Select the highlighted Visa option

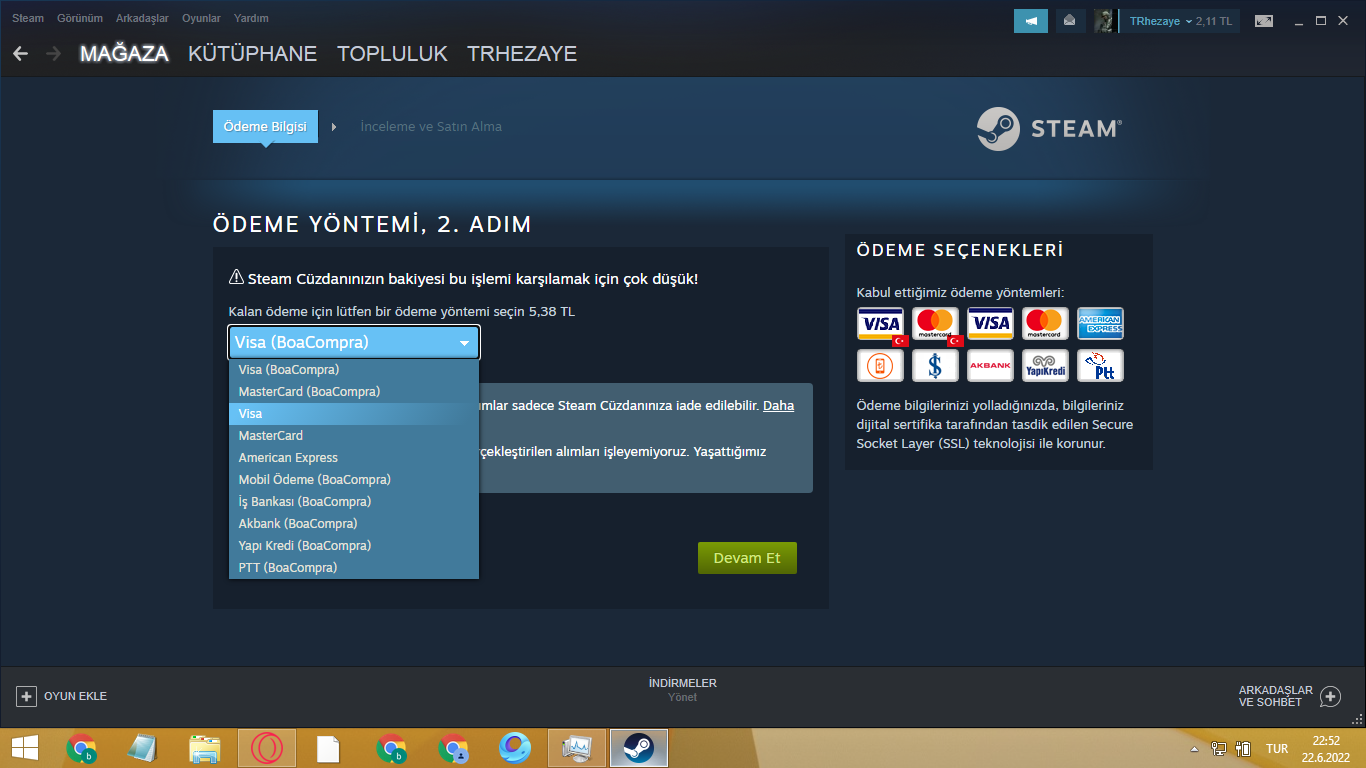point(354,414)
